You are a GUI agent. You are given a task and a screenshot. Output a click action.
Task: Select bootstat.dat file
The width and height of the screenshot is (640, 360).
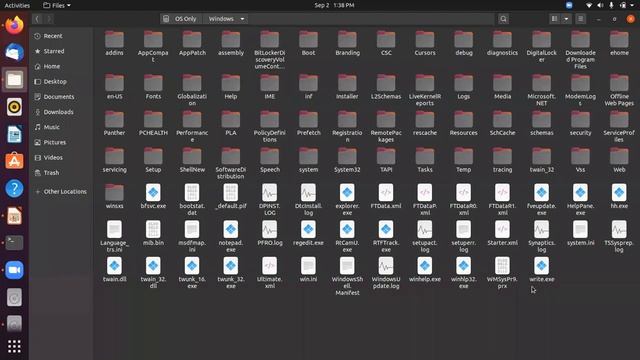click(192, 200)
